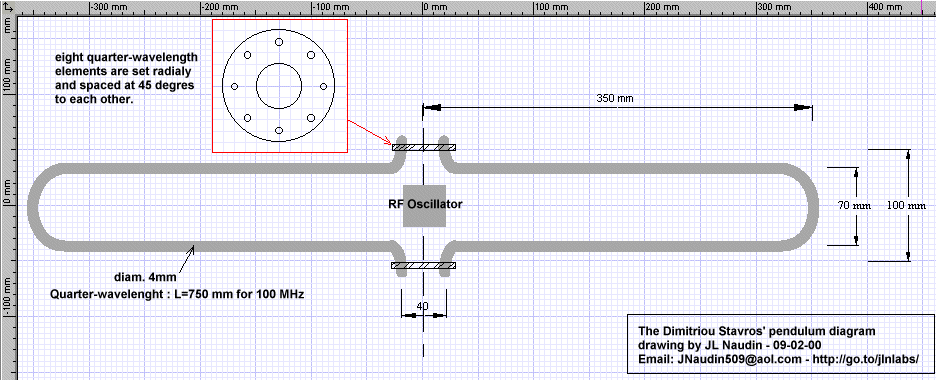936x380 pixels.
Task: Select the inner circle of the flange detail
Action: pyautogui.click(x=279, y=86)
